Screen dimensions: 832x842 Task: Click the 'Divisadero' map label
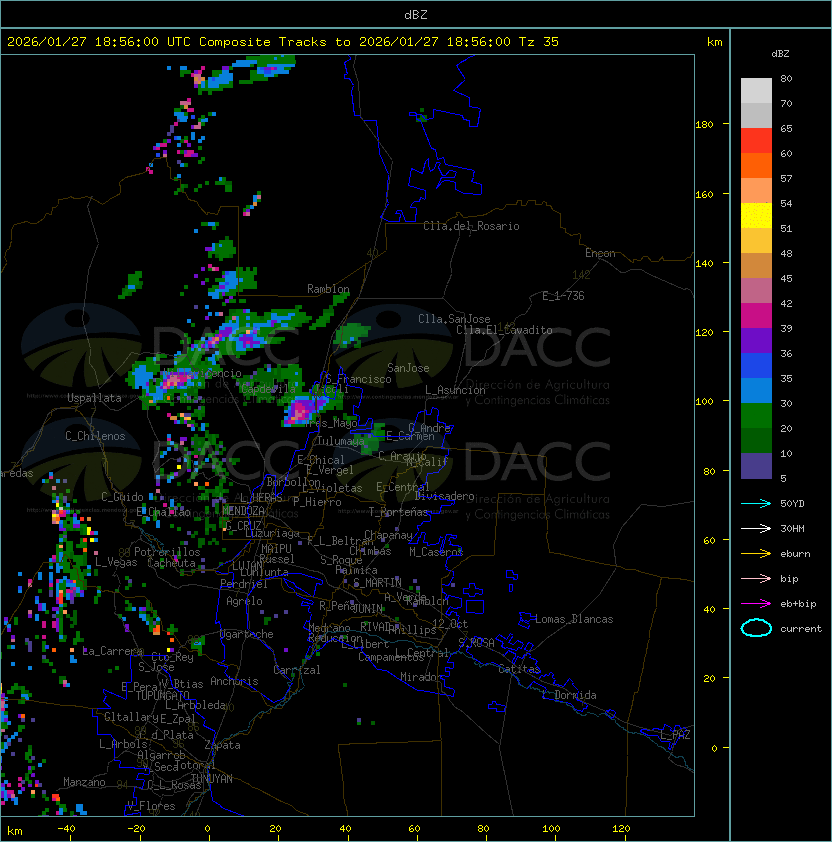pos(445,496)
